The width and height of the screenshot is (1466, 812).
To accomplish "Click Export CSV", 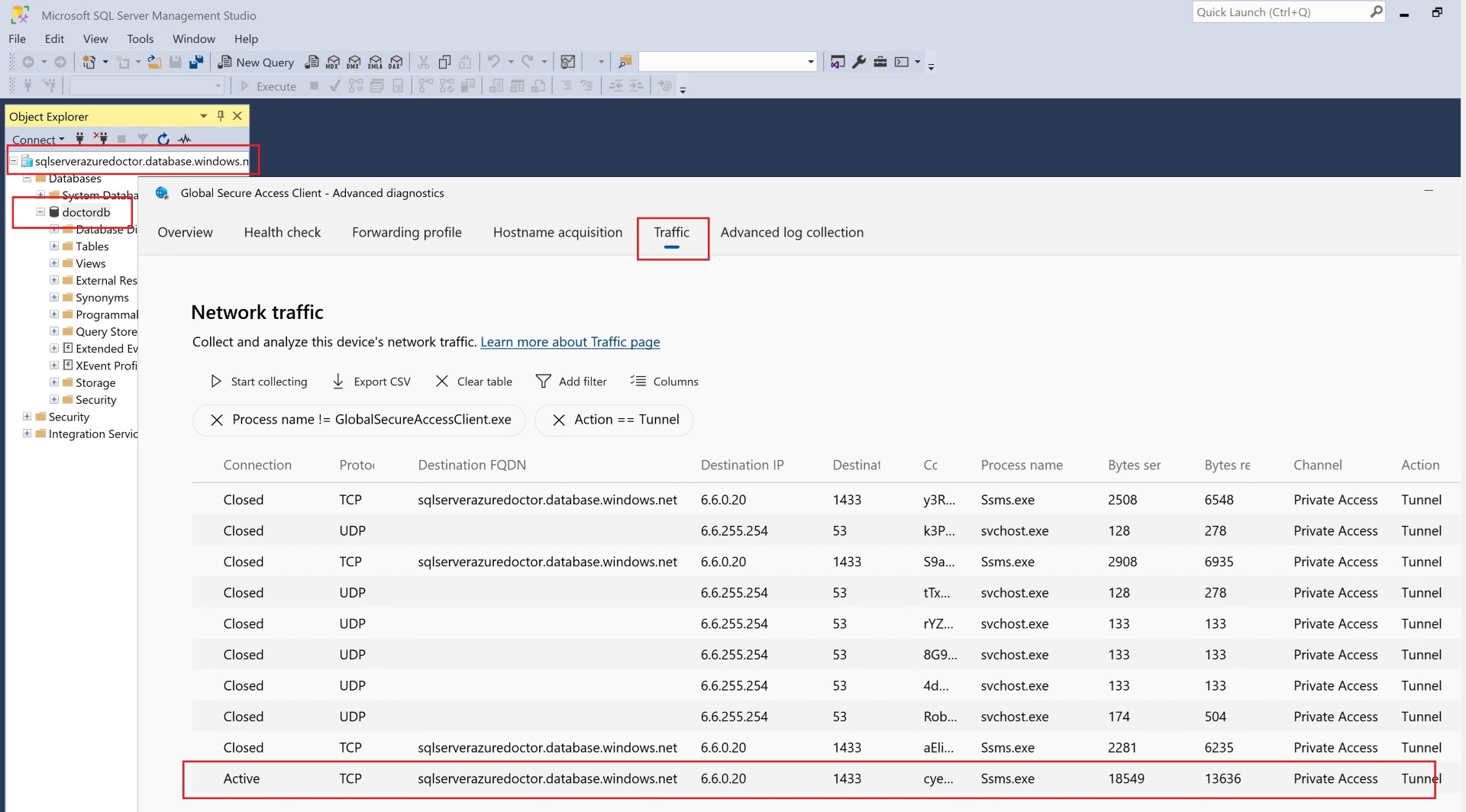I will [x=372, y=382].
